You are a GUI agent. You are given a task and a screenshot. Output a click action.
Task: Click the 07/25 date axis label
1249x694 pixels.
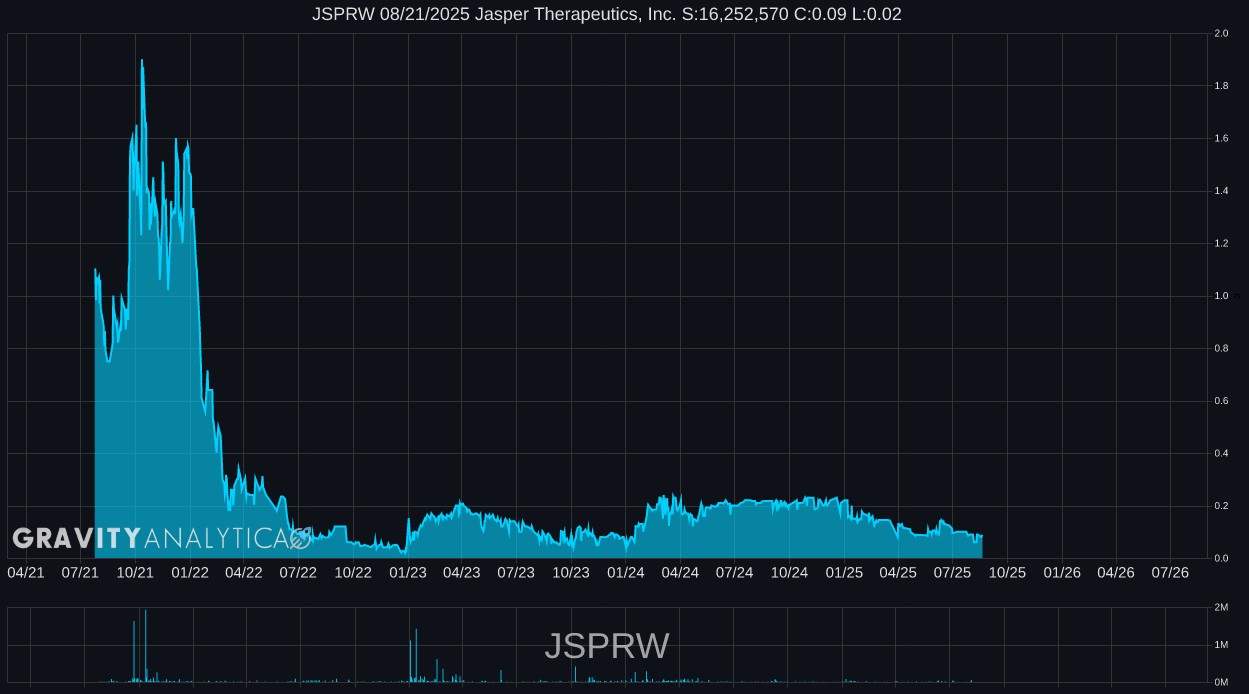coord(952,572)
